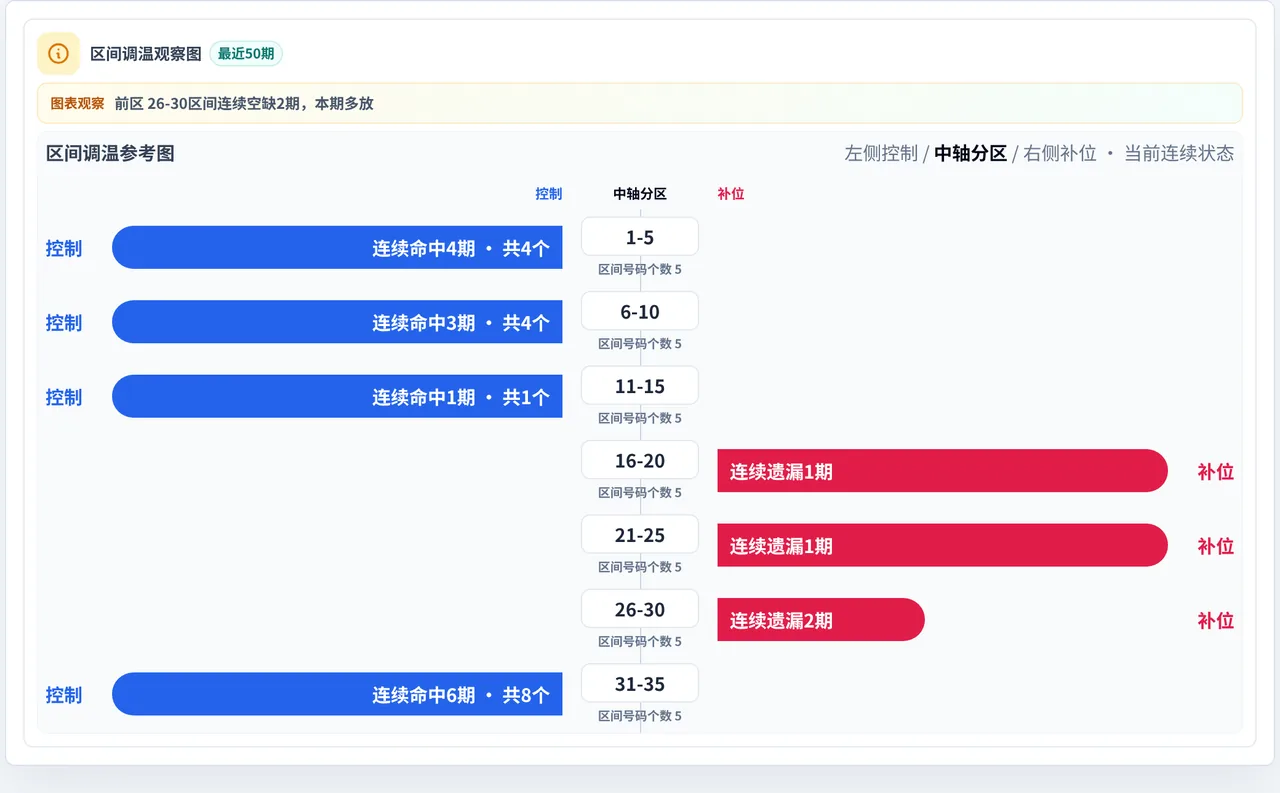Click 左侧控制 in the chart legend
Image resolution: width=1280 pixels, height=793 pixels.
(x=881, y=153)
